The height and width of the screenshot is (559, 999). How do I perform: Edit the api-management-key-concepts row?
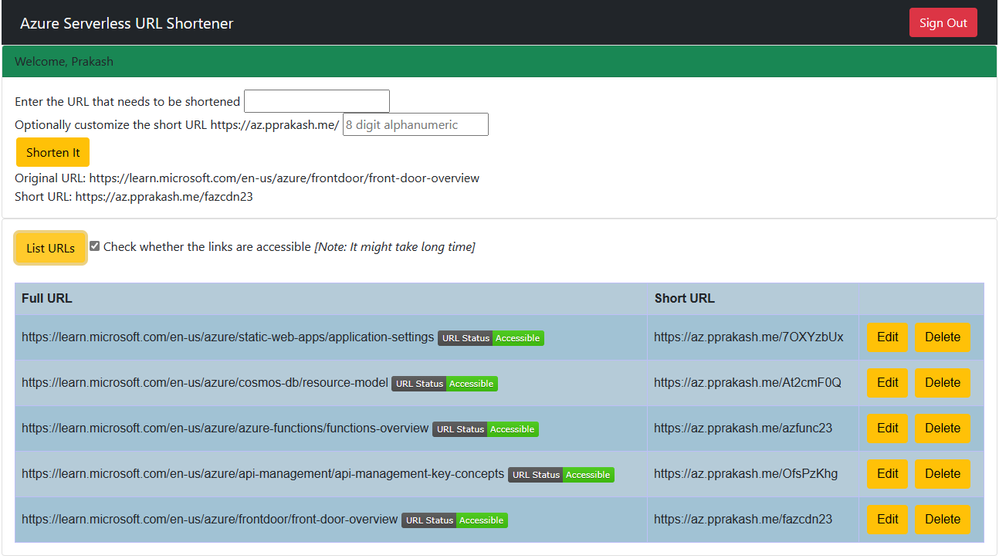click(887, 474)
